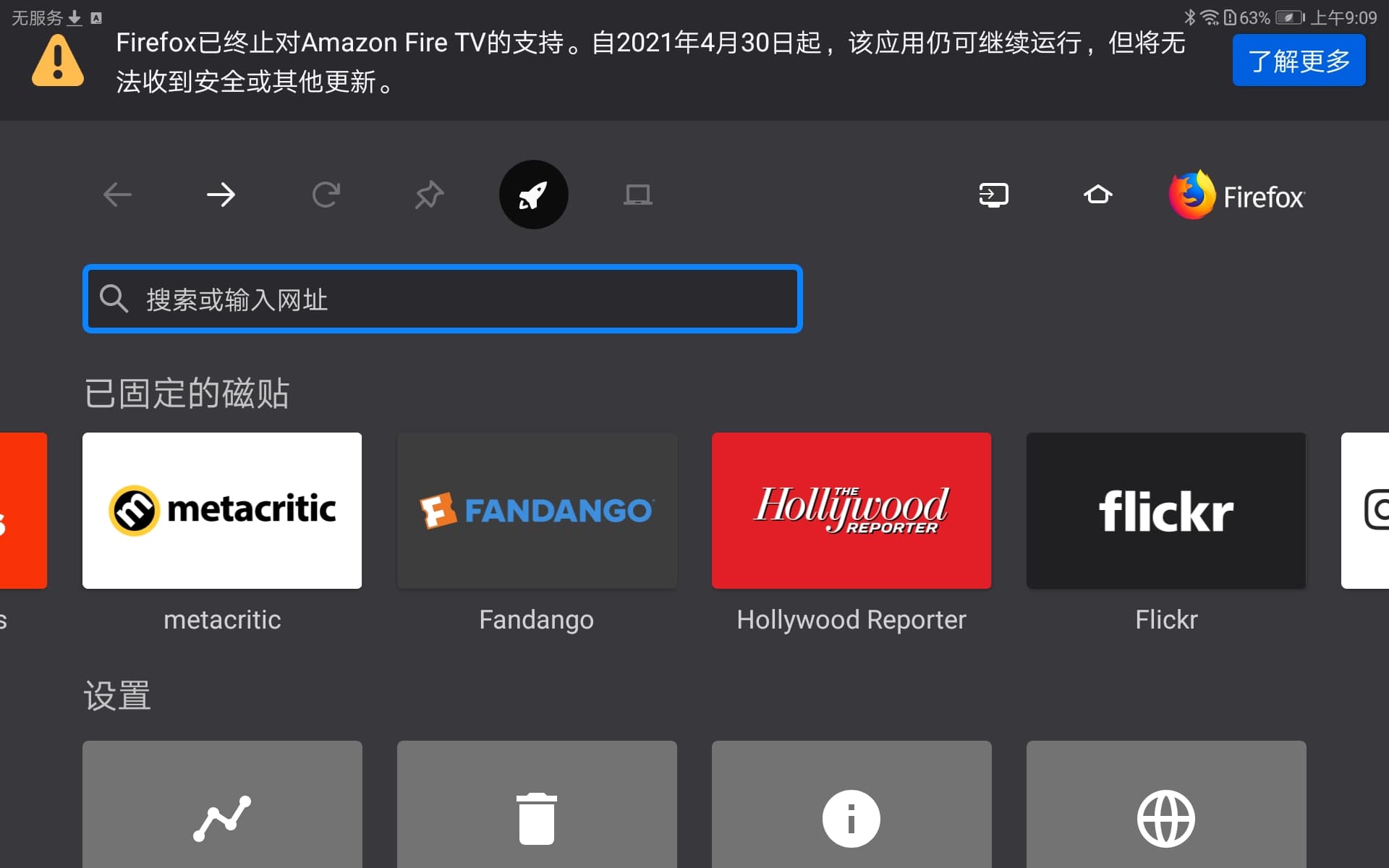Screen dimensions: 1389x868
Task: Toggle Turbo mode rocket icon
Action: point(534,195)
